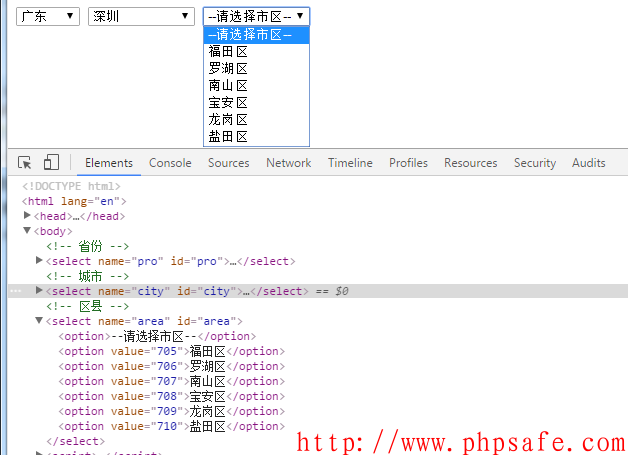Image resolution: width=628 pixels, height=455 pixels.
Task: Select the option value="708" node
Action: pos(172,397)
